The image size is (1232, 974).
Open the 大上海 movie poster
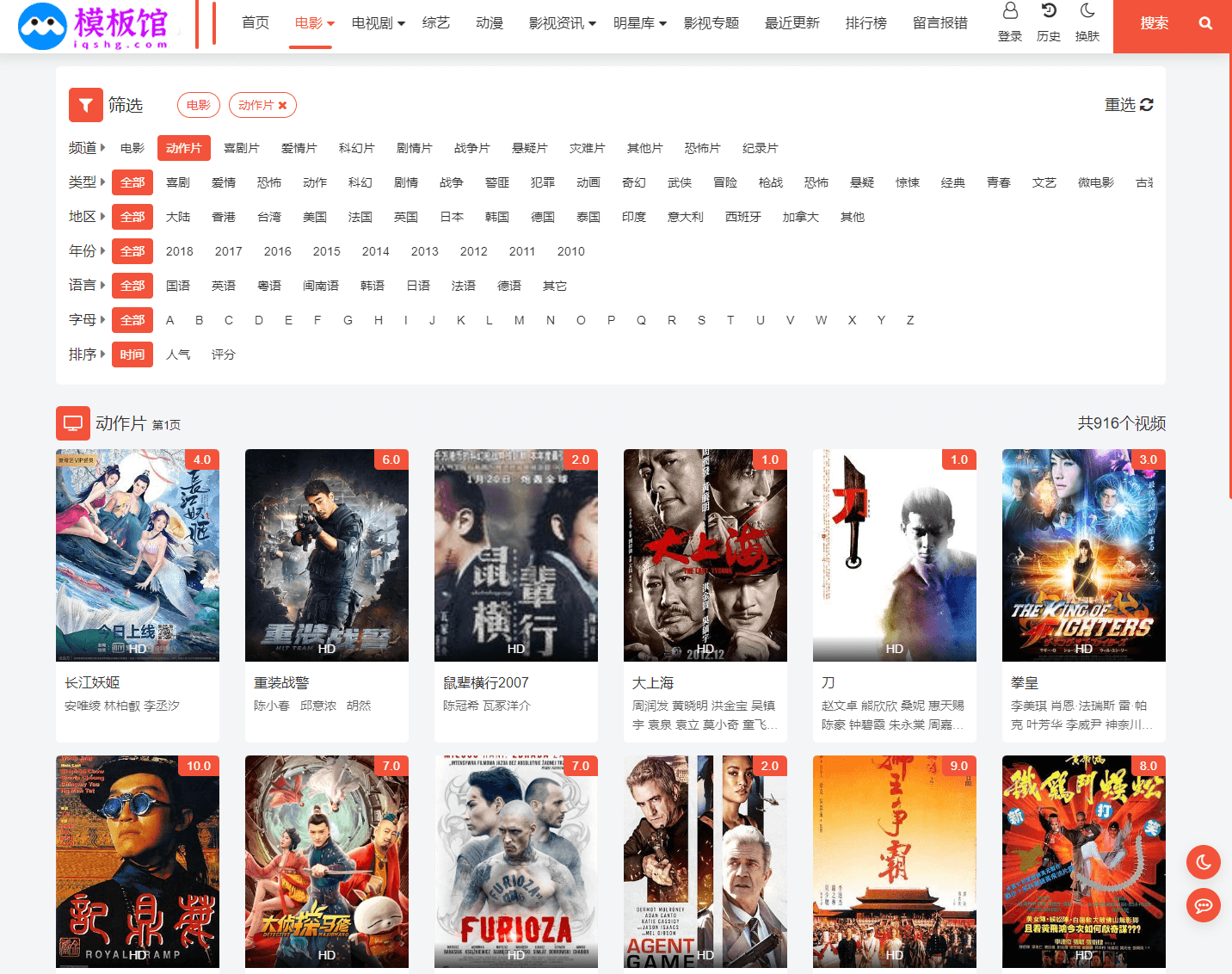705,555
